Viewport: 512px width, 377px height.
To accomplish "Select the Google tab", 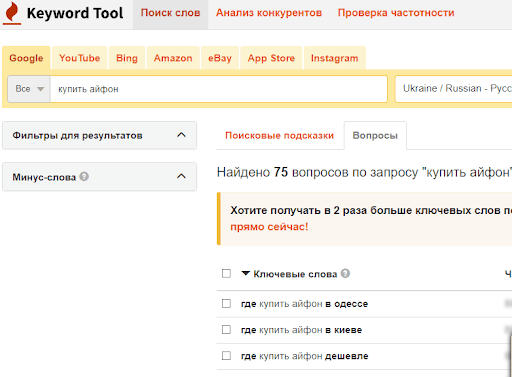I will coord(26,58).
